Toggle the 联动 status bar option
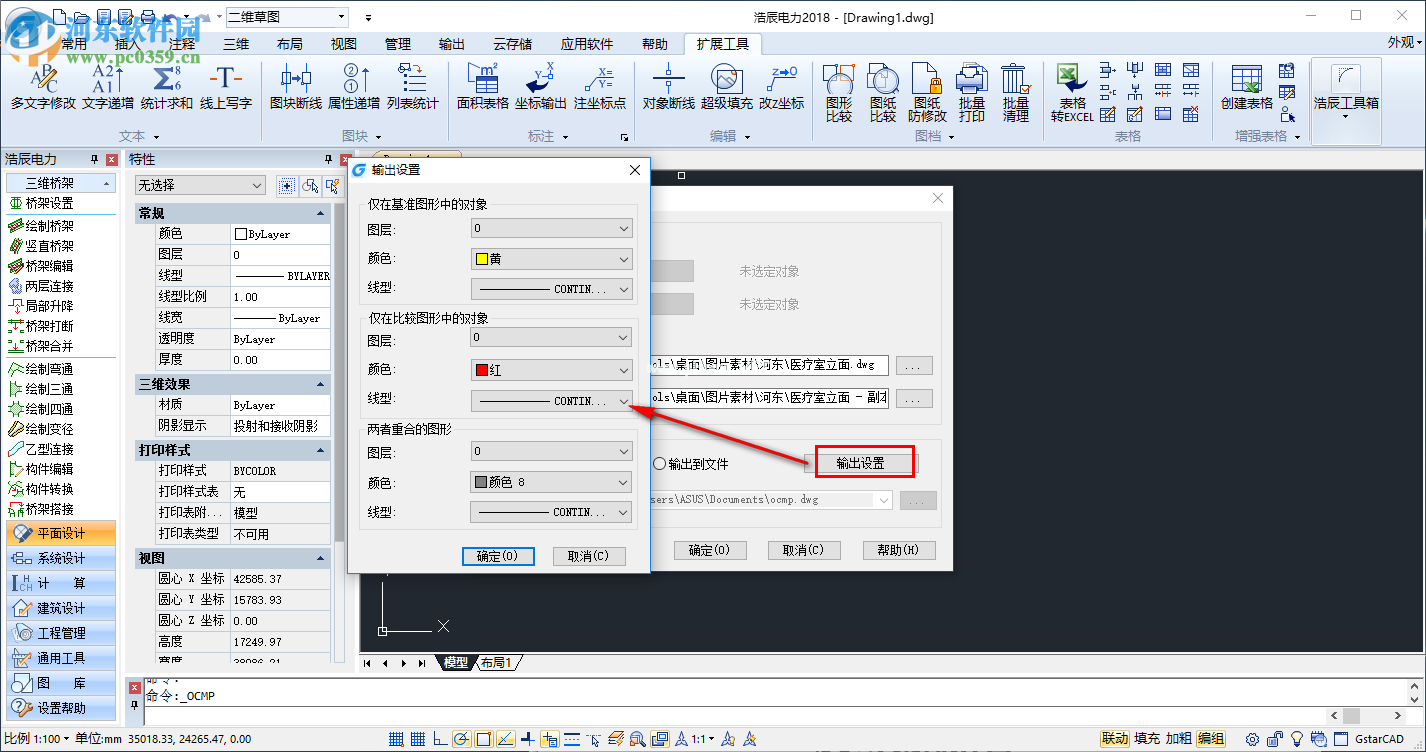This screenshot has width=1426, height=752. tap(1115, 739)
